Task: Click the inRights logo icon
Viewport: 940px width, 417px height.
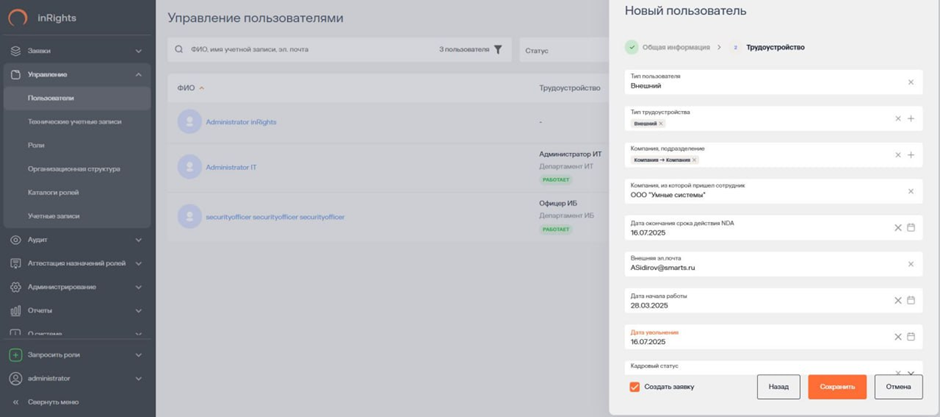Action: (17, 17)
